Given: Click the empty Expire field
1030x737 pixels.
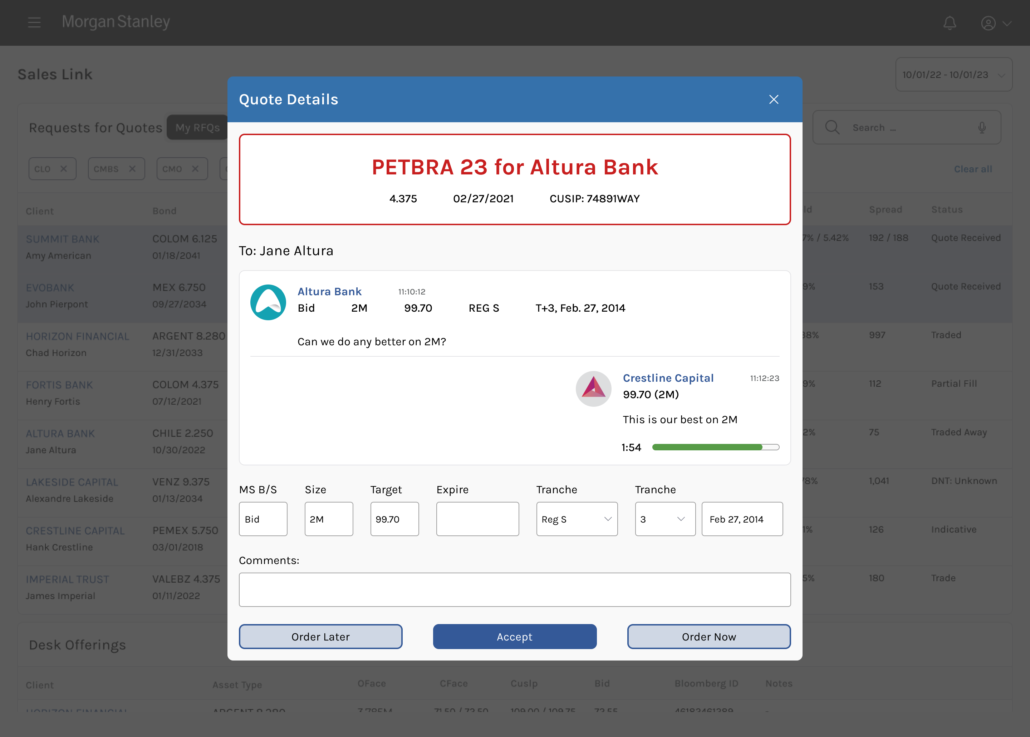Looking at the screenshot, I should click(x=478, y=519).
